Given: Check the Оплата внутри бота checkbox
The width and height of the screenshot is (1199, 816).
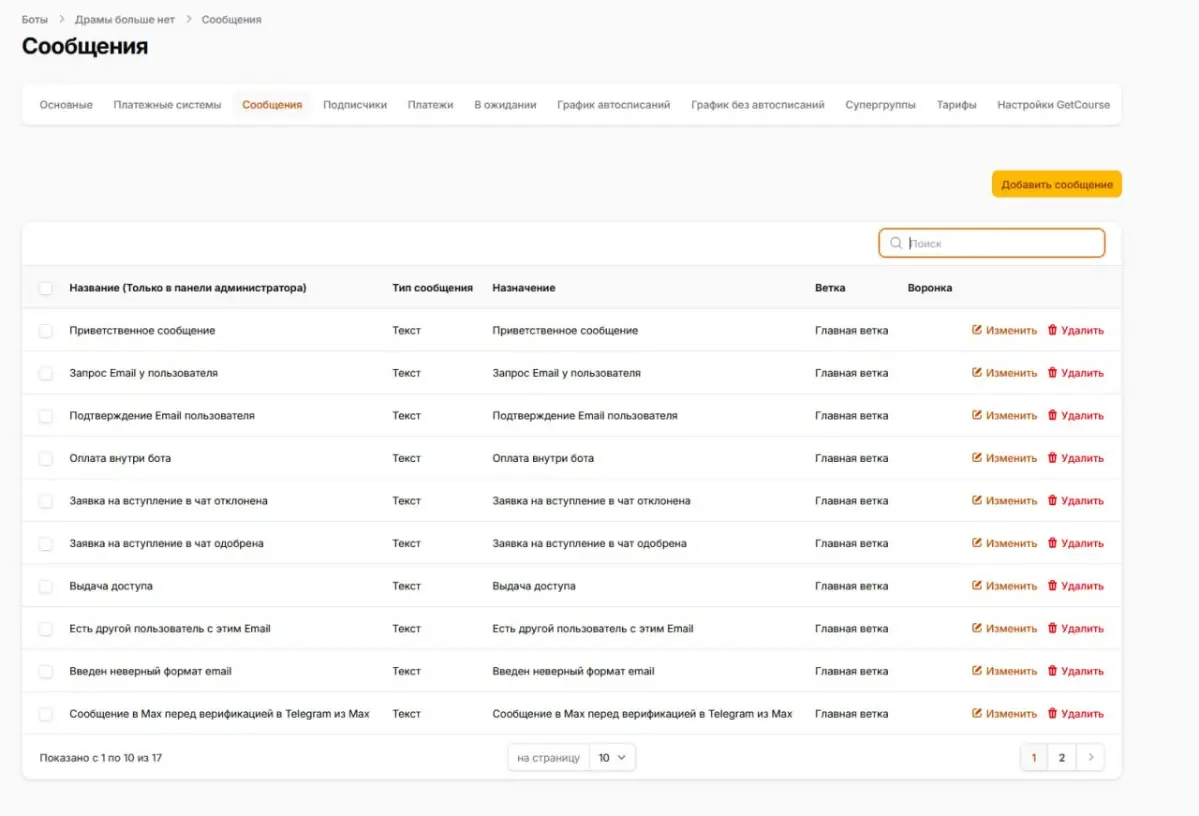Looking at the screenshot, I should click(x=46, y=458).
